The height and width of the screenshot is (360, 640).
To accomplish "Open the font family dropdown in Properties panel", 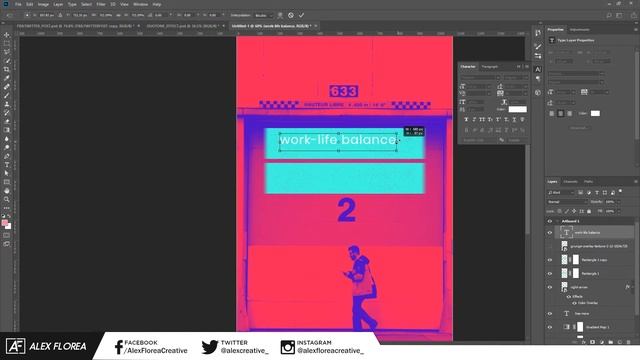I will click(576, 74).
